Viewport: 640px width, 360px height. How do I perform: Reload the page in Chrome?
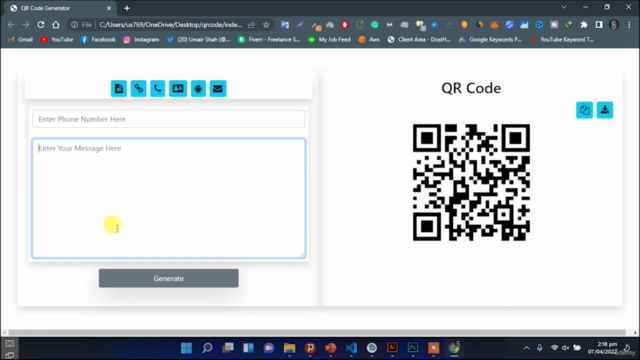[41, 25]
